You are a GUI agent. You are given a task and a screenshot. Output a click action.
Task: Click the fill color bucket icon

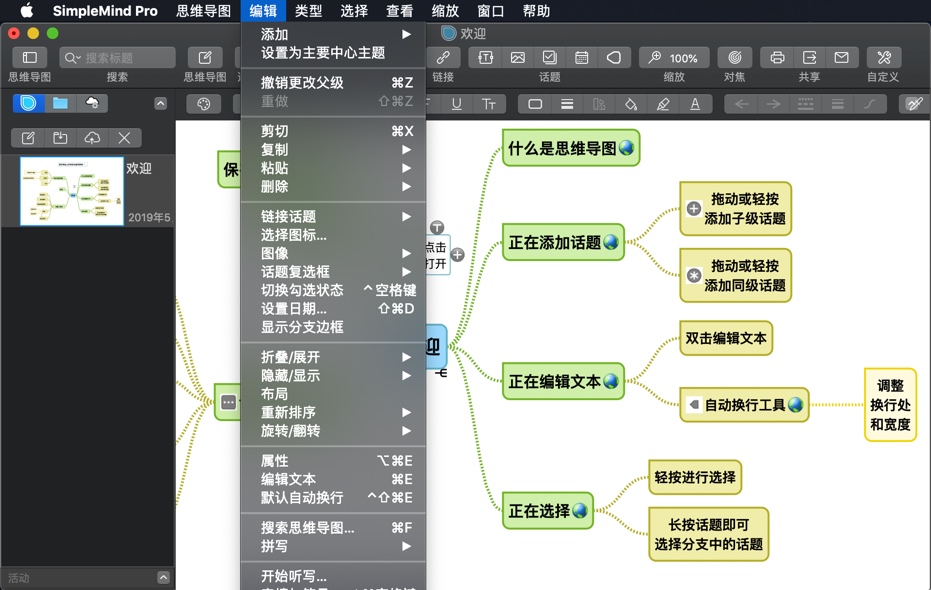pyautogui.click(x=631, y=104)
